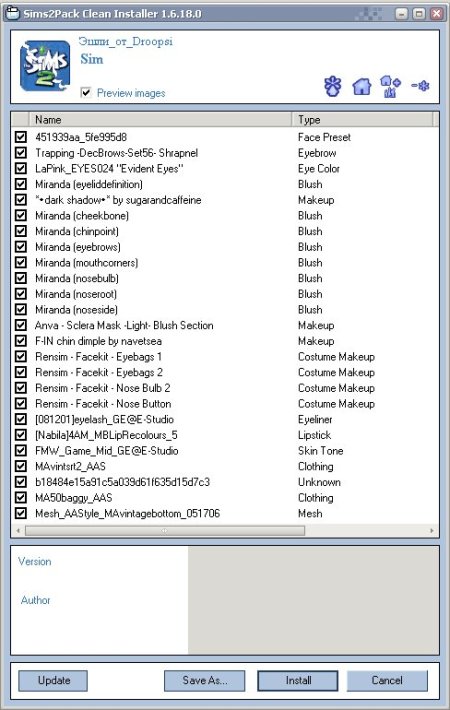Click the horizontal scrollbar thumb
Screen dimensions: 450x710
coord(165,530)
